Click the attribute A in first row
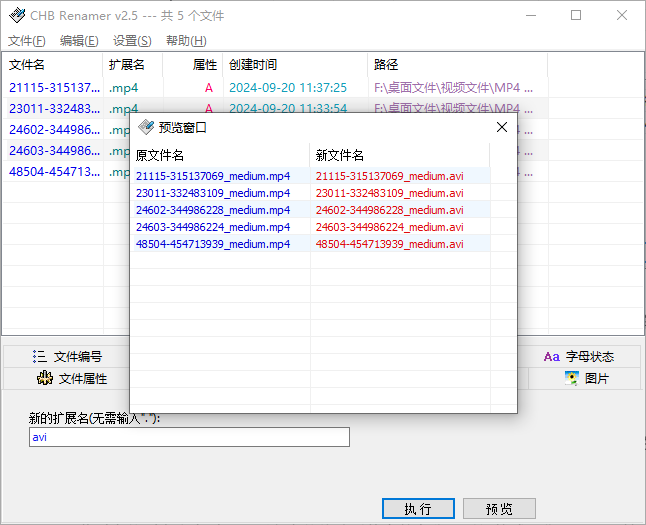Viewport: 646px width, 525px height. (209, 88)
